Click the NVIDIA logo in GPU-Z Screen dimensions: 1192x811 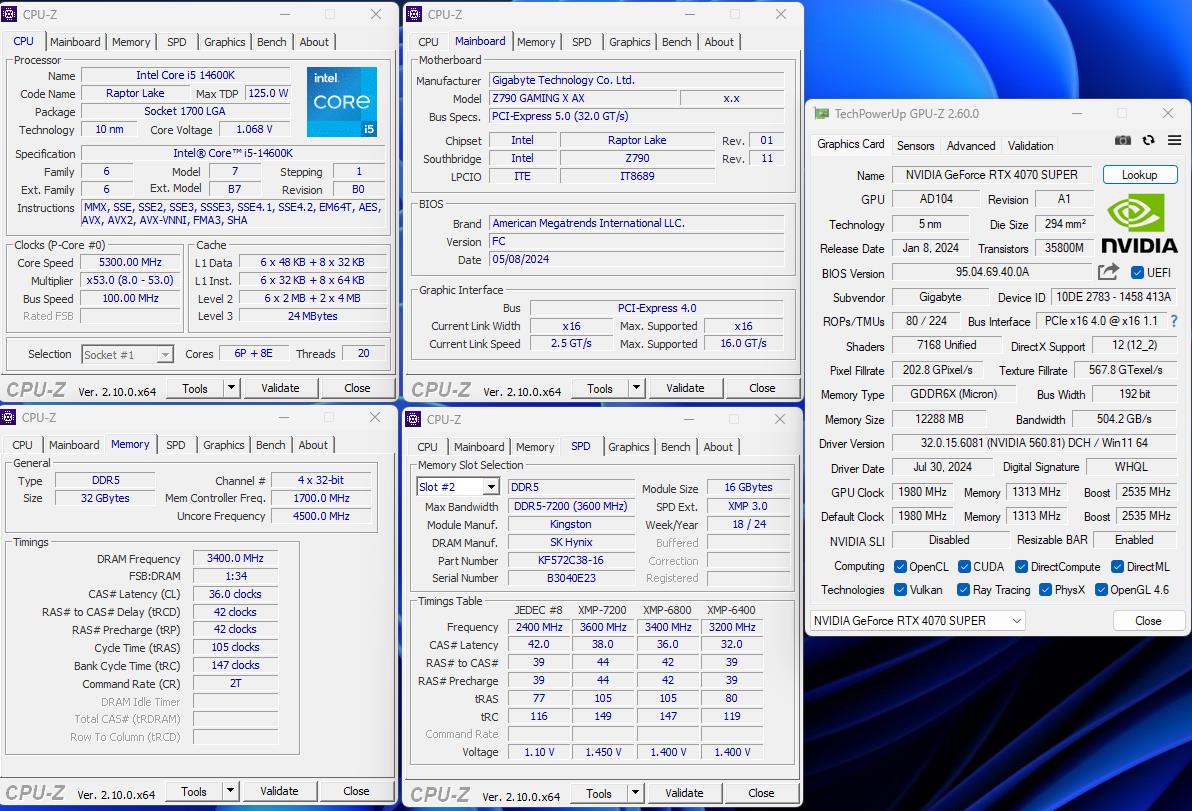pyautogui.click(x=1139, y=224)
